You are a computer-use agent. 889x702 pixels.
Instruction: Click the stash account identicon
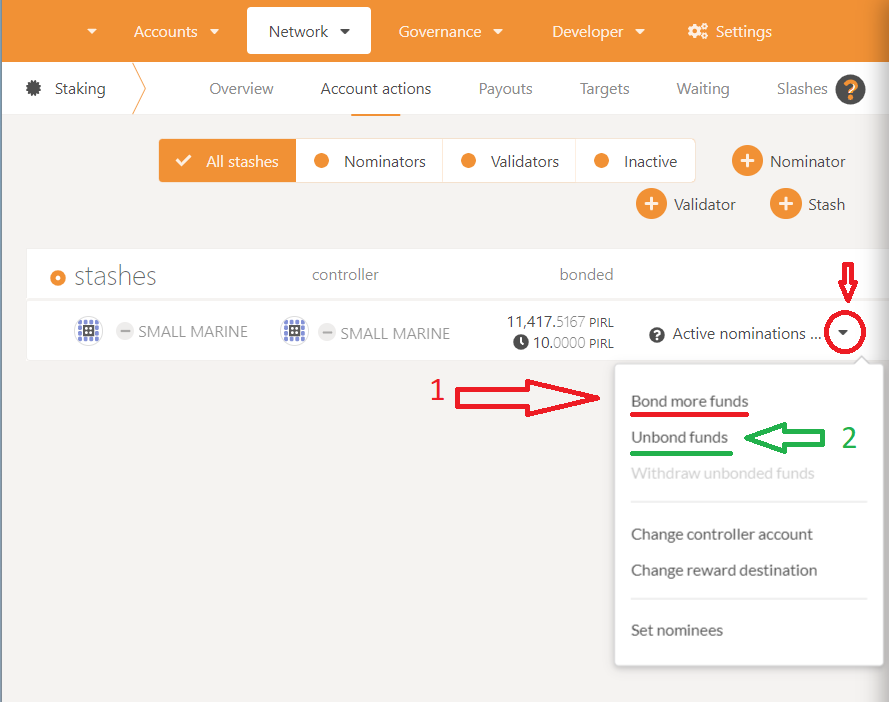pos(89,331)
